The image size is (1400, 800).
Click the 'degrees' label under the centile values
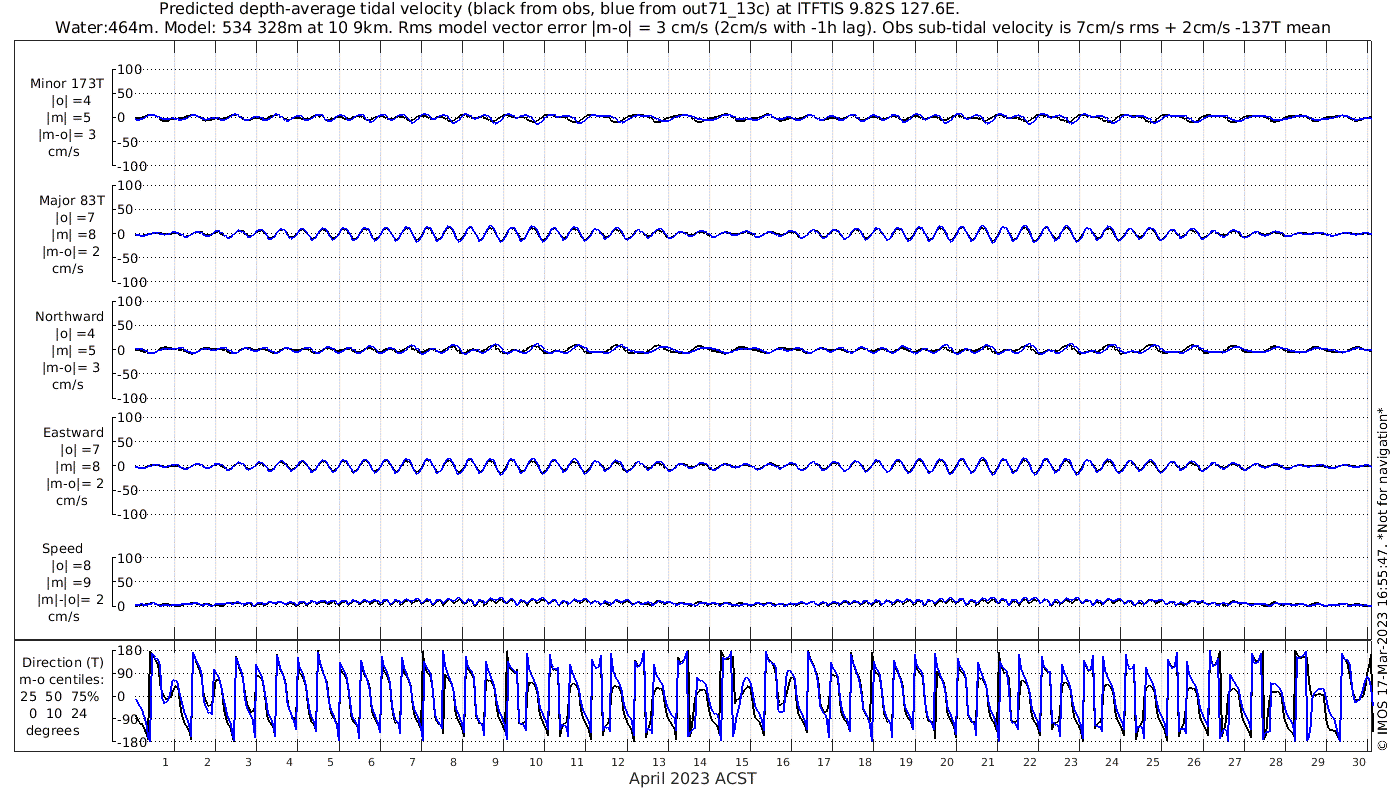(x=53, y=730)
